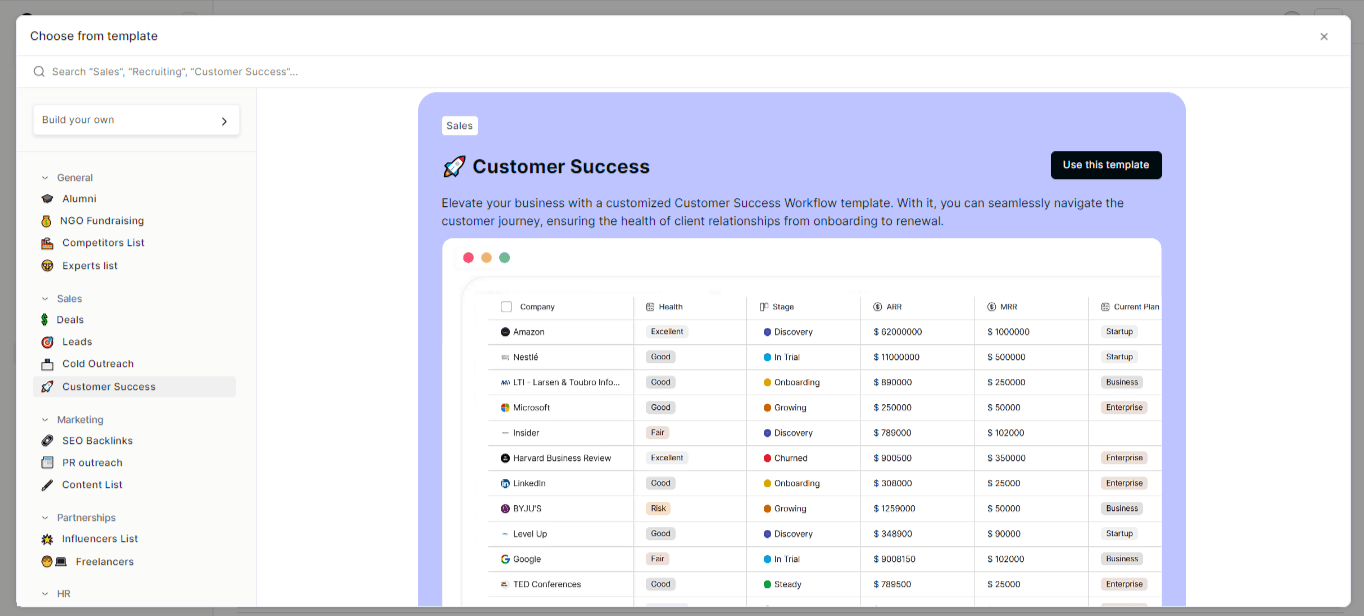Select the fireworks icon beside Influencers List
Screen dimensions: 1364x616
(47, 538)
